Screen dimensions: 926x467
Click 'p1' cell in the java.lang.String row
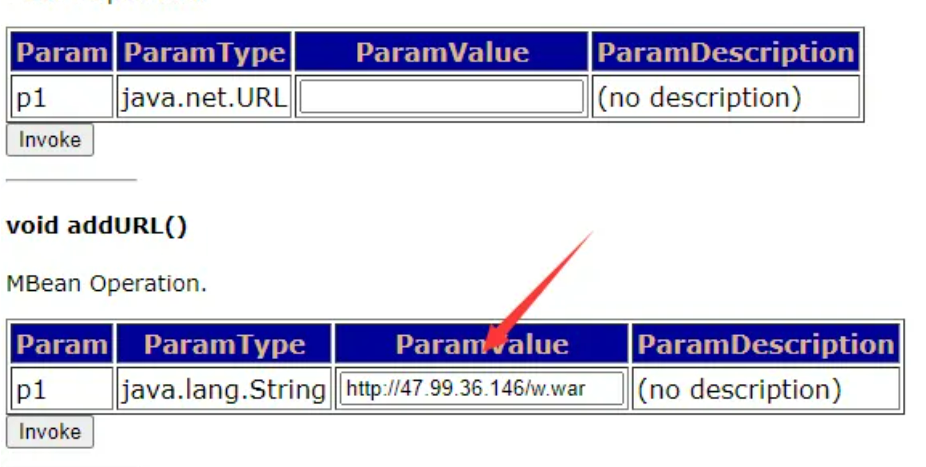click(61, 388)
